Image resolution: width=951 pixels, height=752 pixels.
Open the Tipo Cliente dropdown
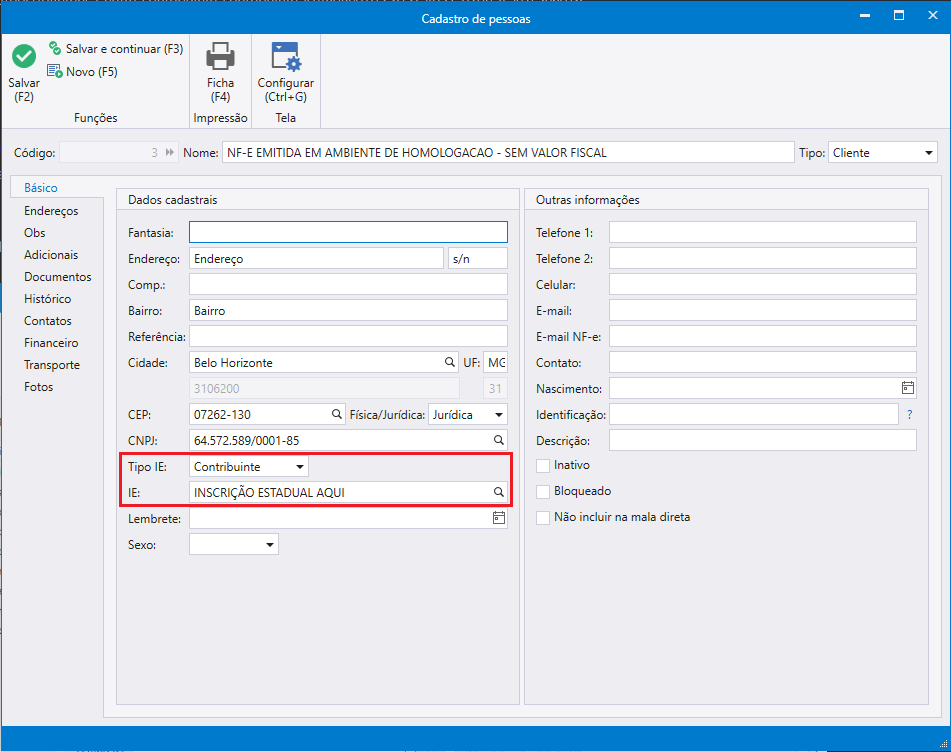tap(882, 152)
